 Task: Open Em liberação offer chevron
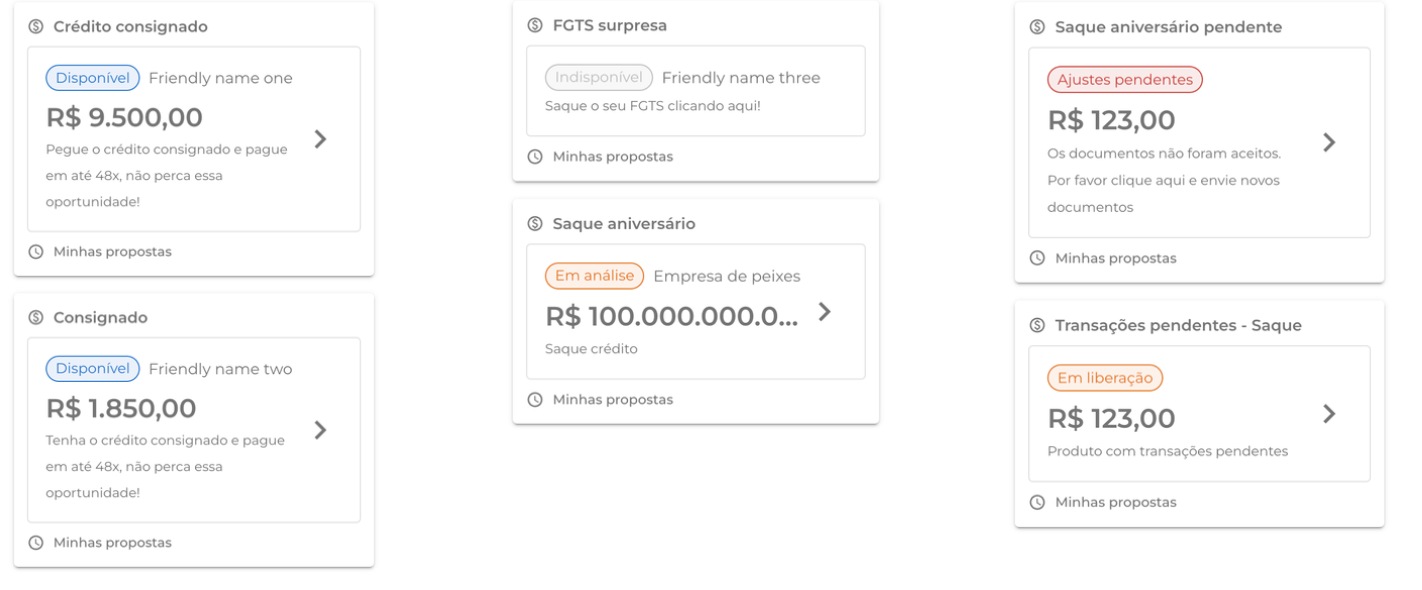[x=1329, y=414]
